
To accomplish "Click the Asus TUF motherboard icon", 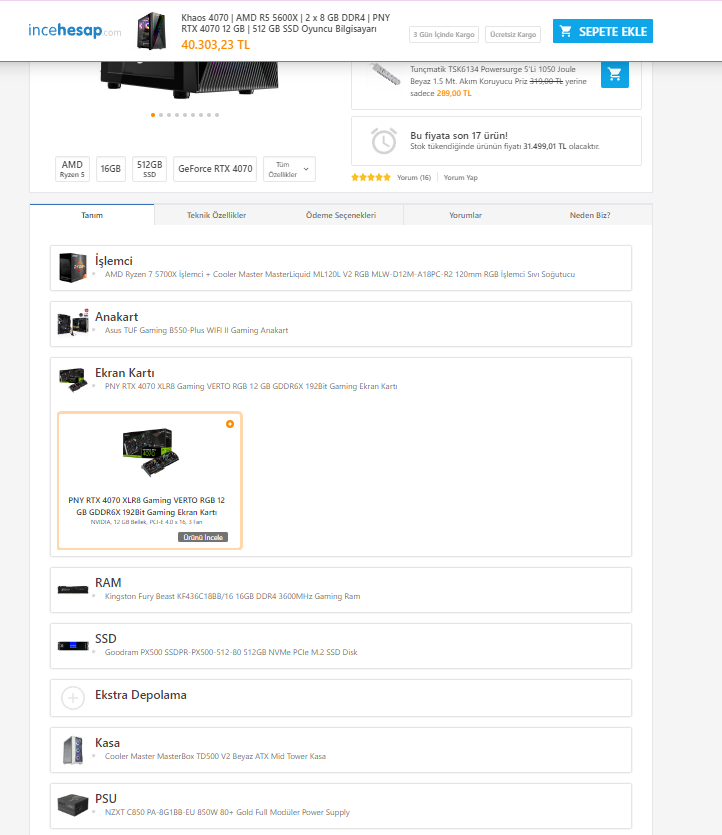I will [x=73, y=323].
